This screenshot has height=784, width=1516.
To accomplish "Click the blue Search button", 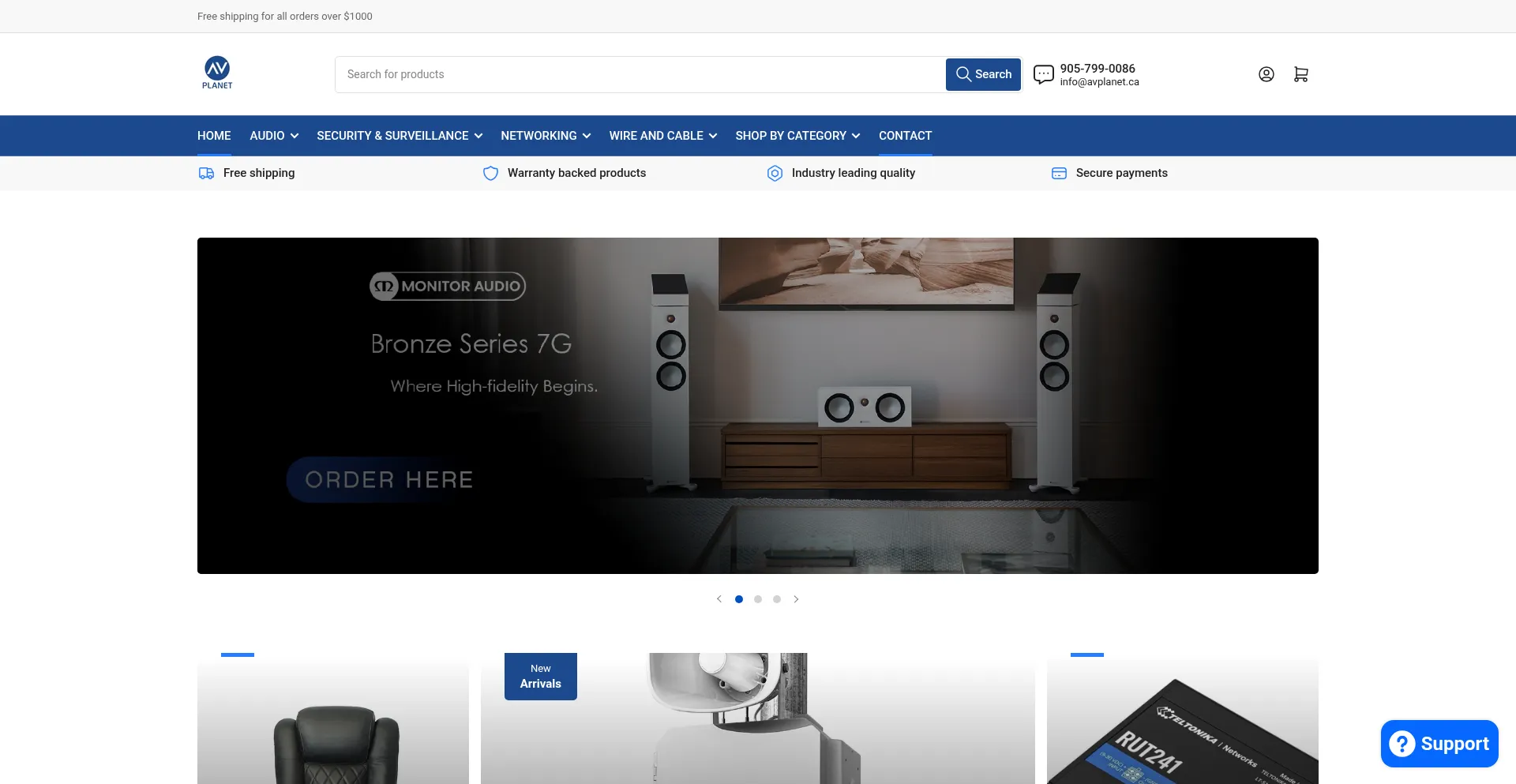I will tap(983, 74).
